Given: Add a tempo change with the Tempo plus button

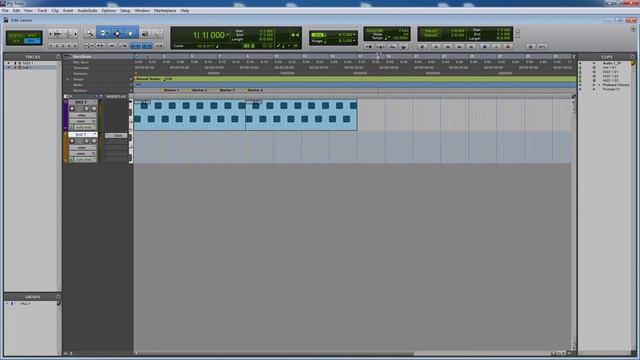Looking at the screenshot, I should pos(131,79).
